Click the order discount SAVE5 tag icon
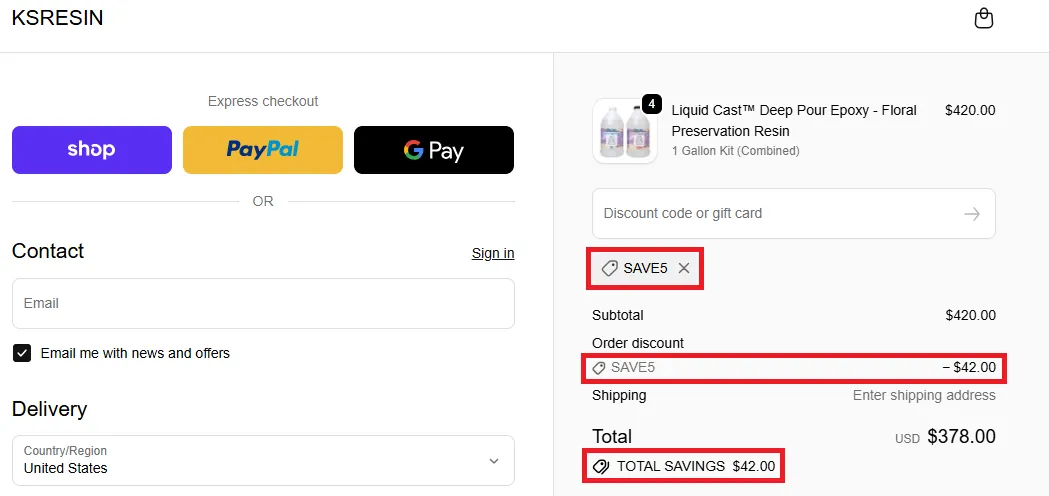 599,368
